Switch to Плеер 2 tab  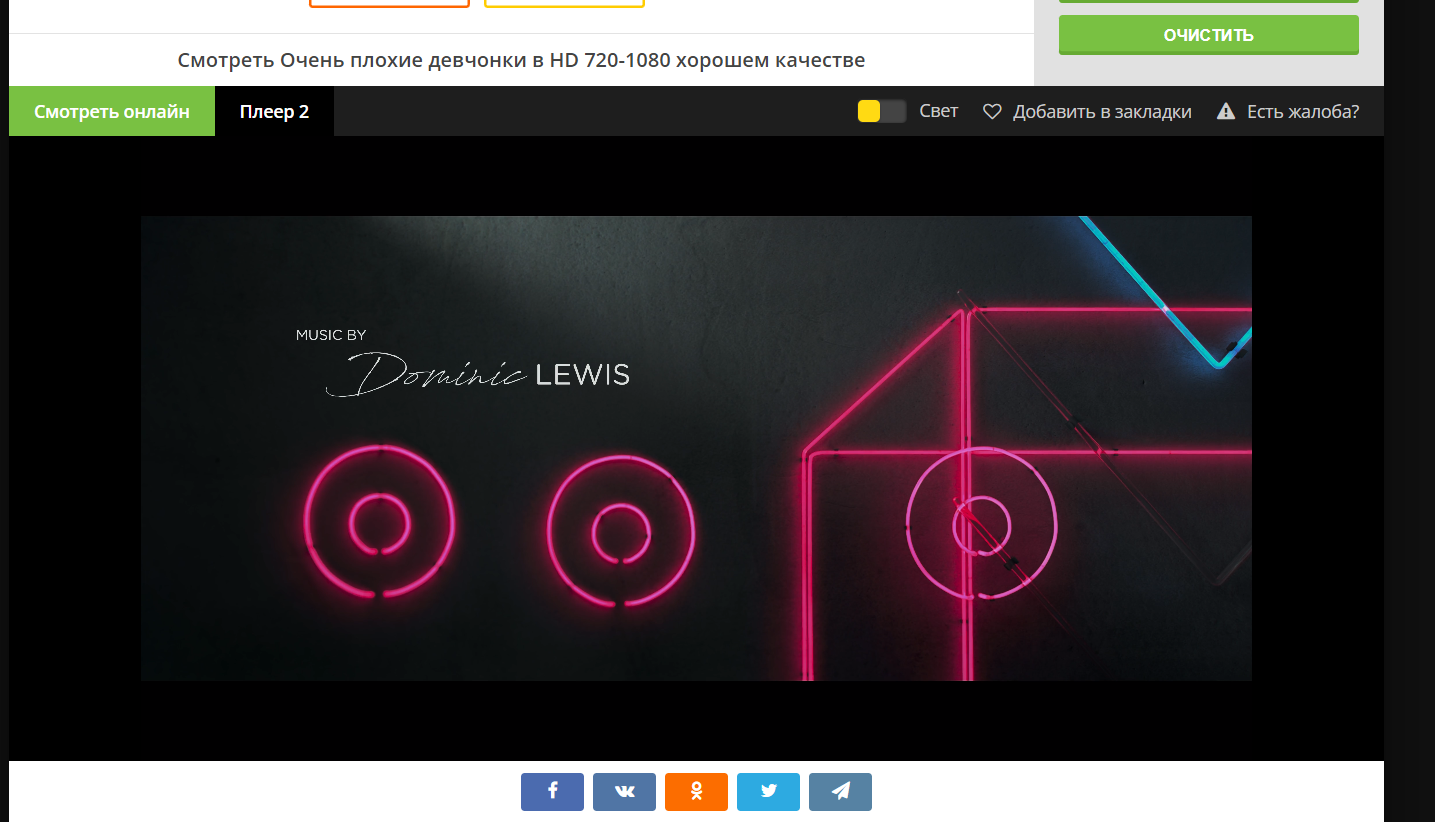click(x=274, y=111)
